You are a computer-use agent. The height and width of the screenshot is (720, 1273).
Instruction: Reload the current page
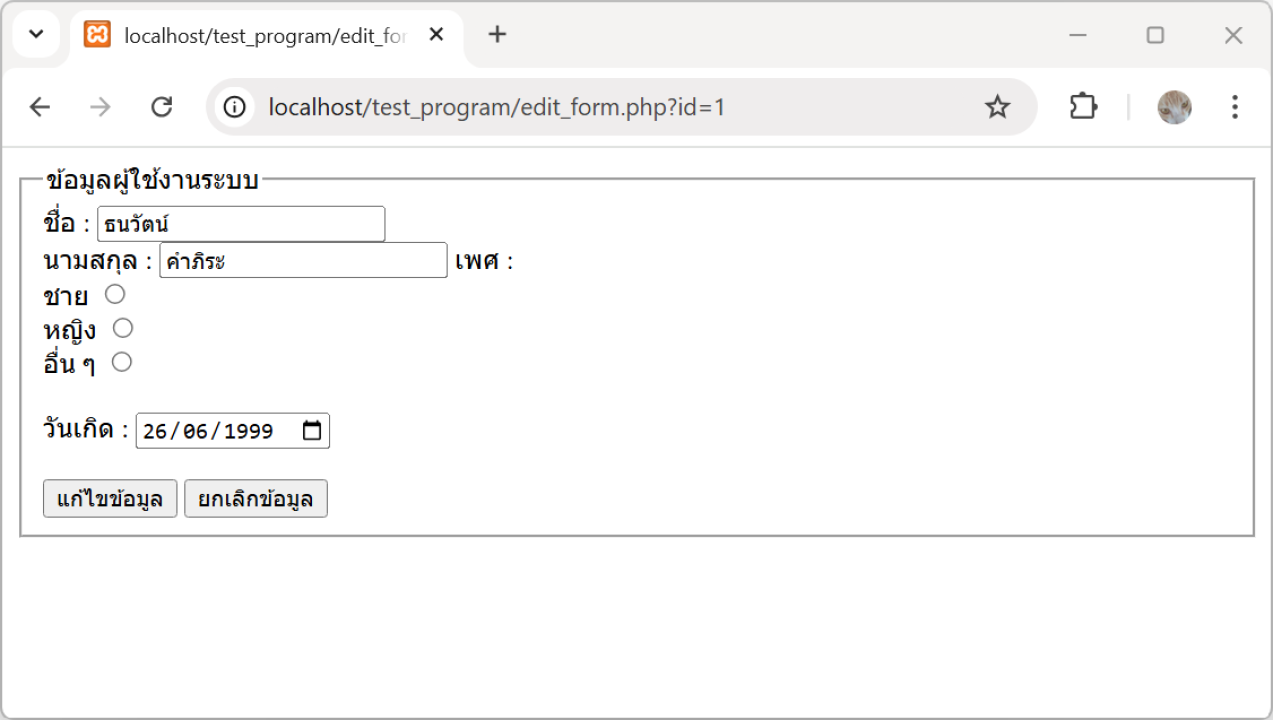click(x=161, y=107)
